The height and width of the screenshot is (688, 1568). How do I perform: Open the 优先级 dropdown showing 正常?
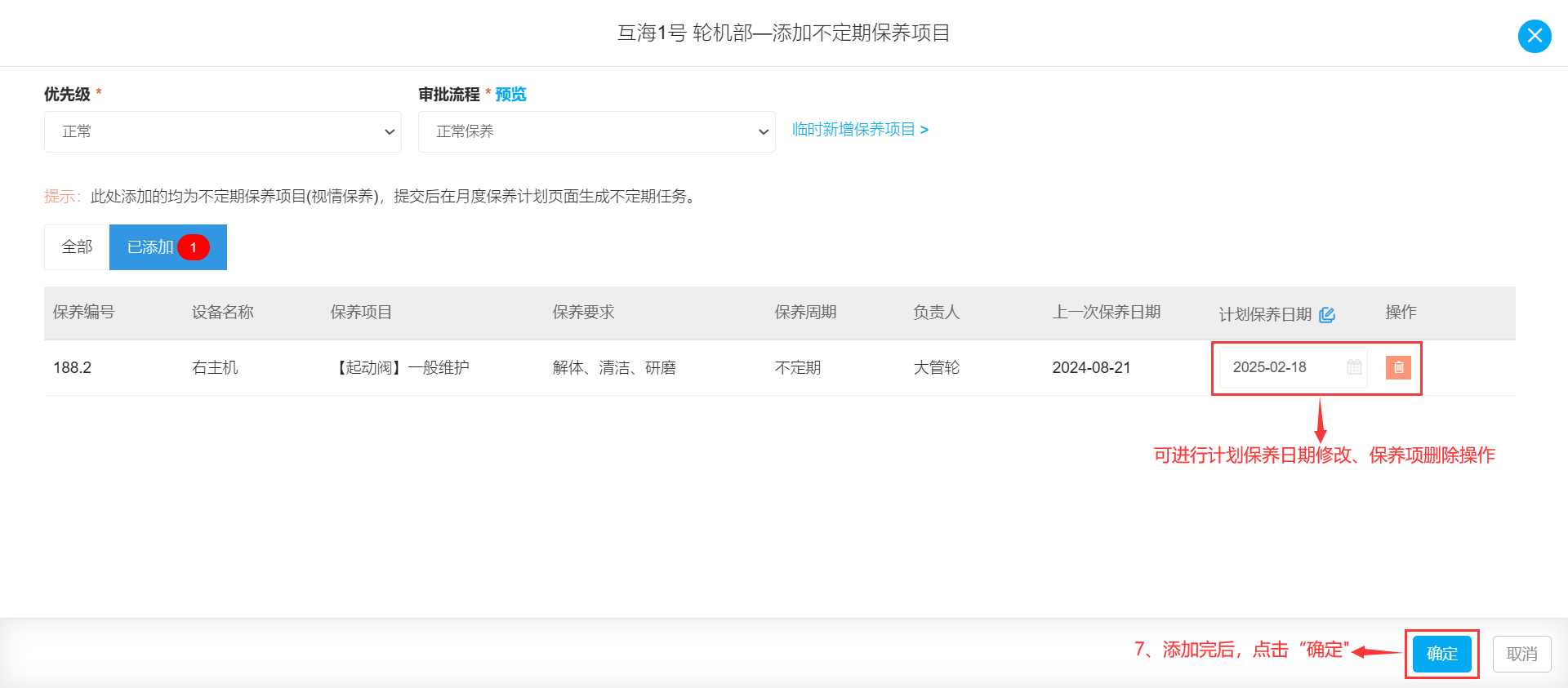click(x=223, y=131)
